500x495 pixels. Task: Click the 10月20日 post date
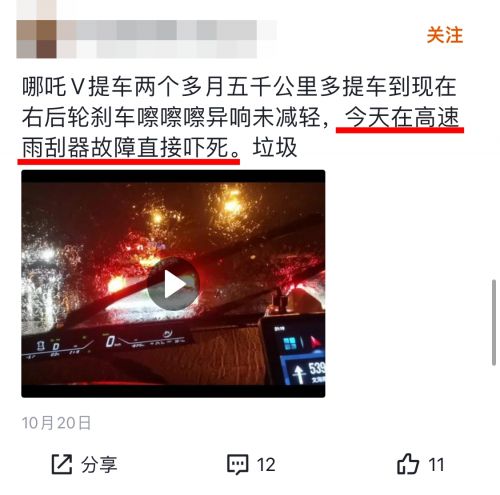point(56,423)
